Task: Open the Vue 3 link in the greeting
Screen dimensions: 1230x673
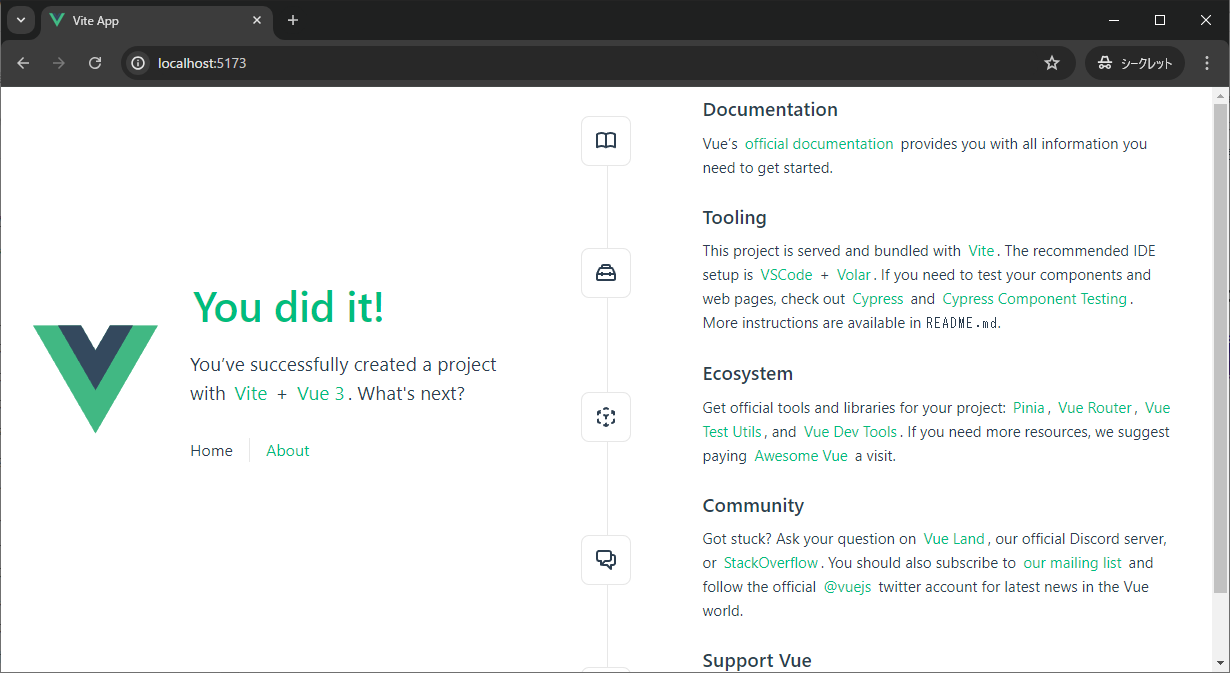Action: (x=321, y=394)
